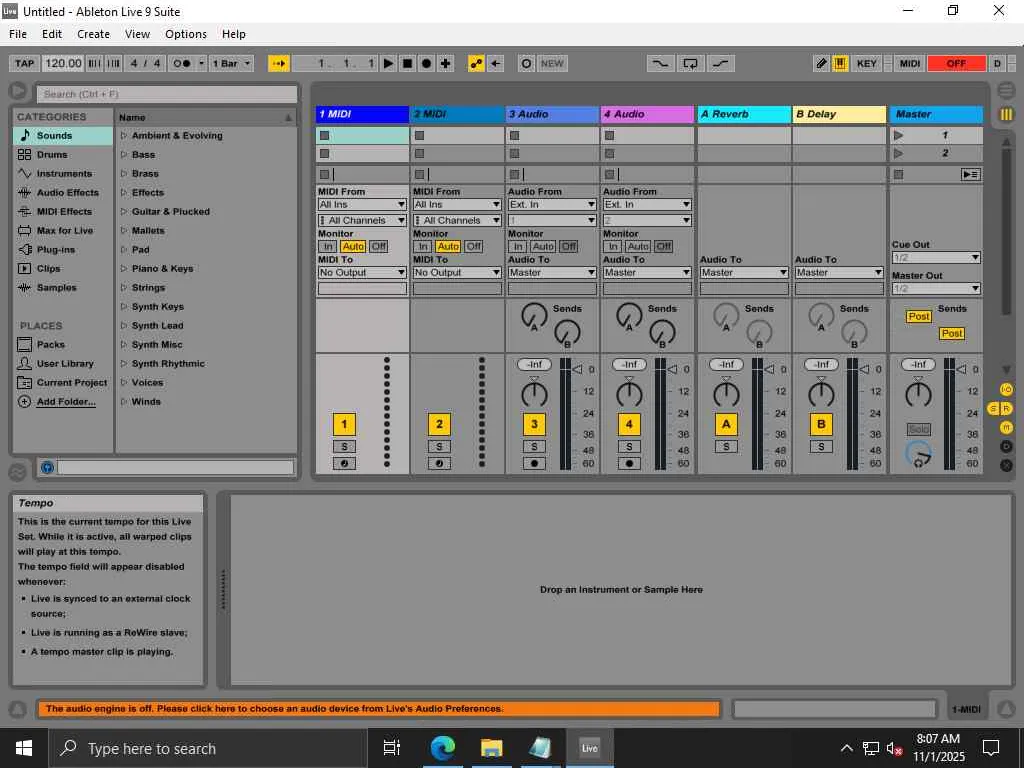Open 1 MIDI 'All Ins' input dropdown

pos(362,204)
